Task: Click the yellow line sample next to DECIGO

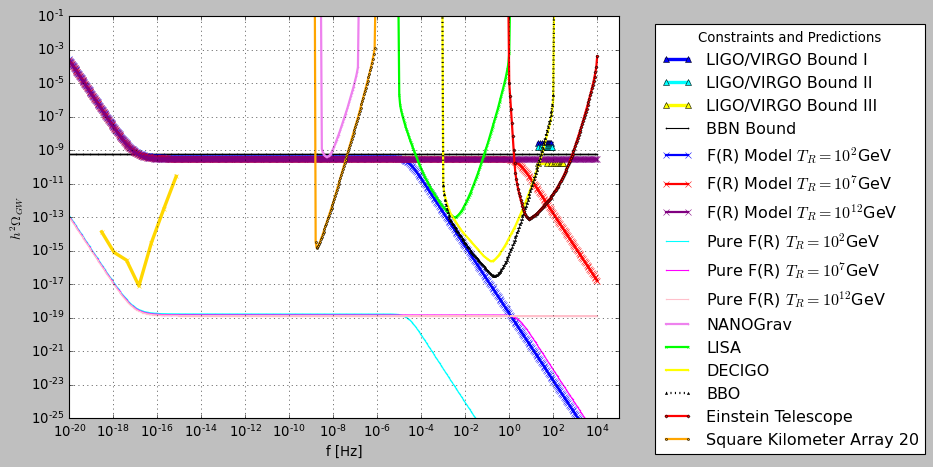Action: click(x=678, y=371)
